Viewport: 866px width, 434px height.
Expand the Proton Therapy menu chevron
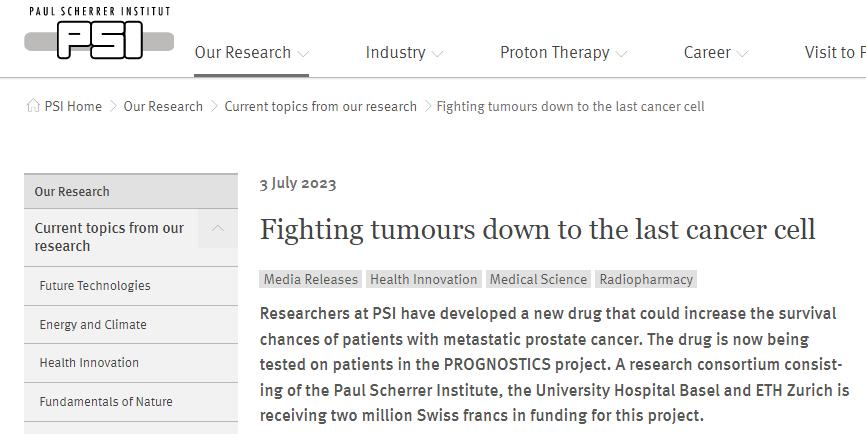click(x=622, y=54)
